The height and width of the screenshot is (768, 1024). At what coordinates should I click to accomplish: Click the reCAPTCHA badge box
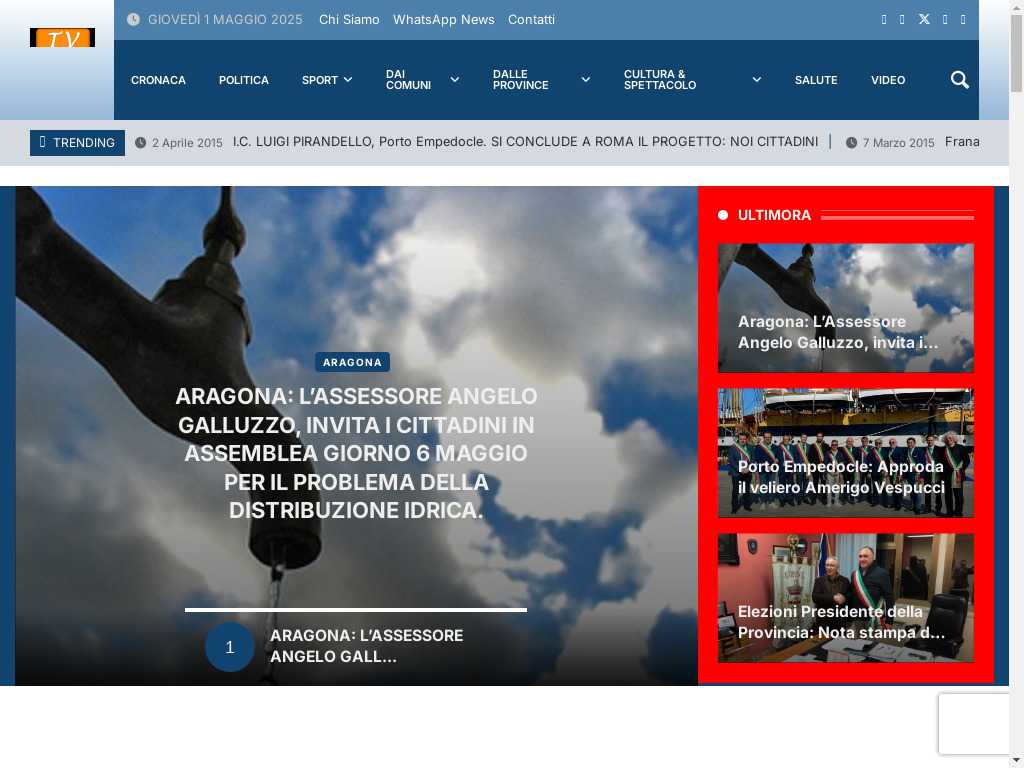974,724
